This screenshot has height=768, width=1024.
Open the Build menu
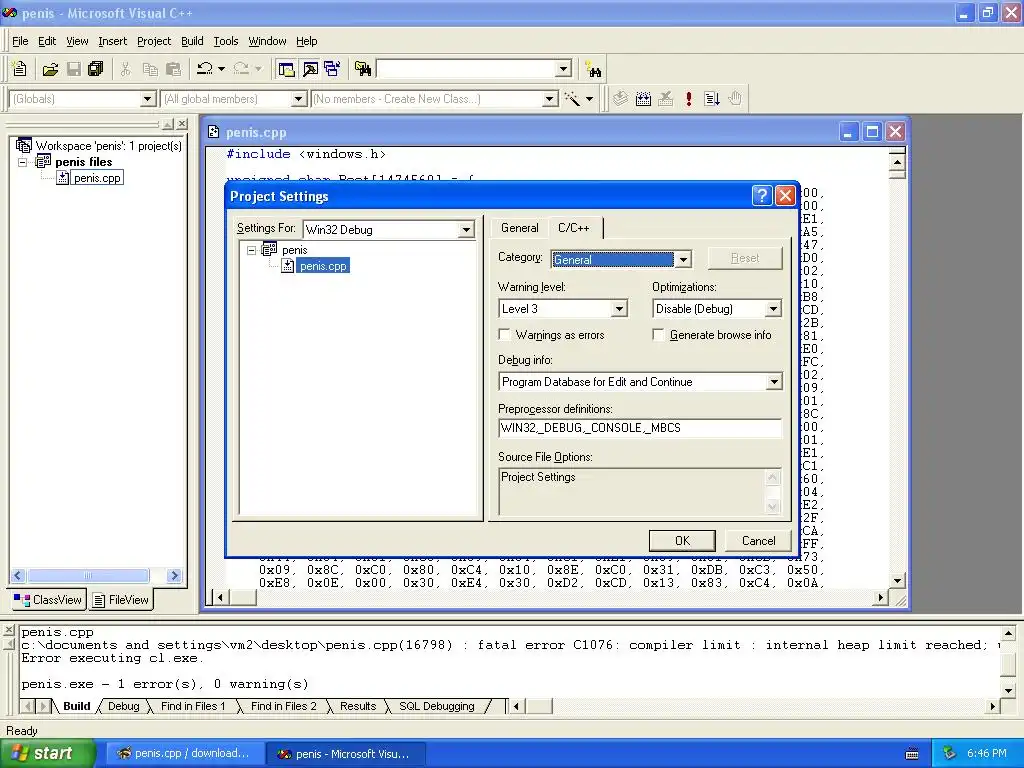192,41
